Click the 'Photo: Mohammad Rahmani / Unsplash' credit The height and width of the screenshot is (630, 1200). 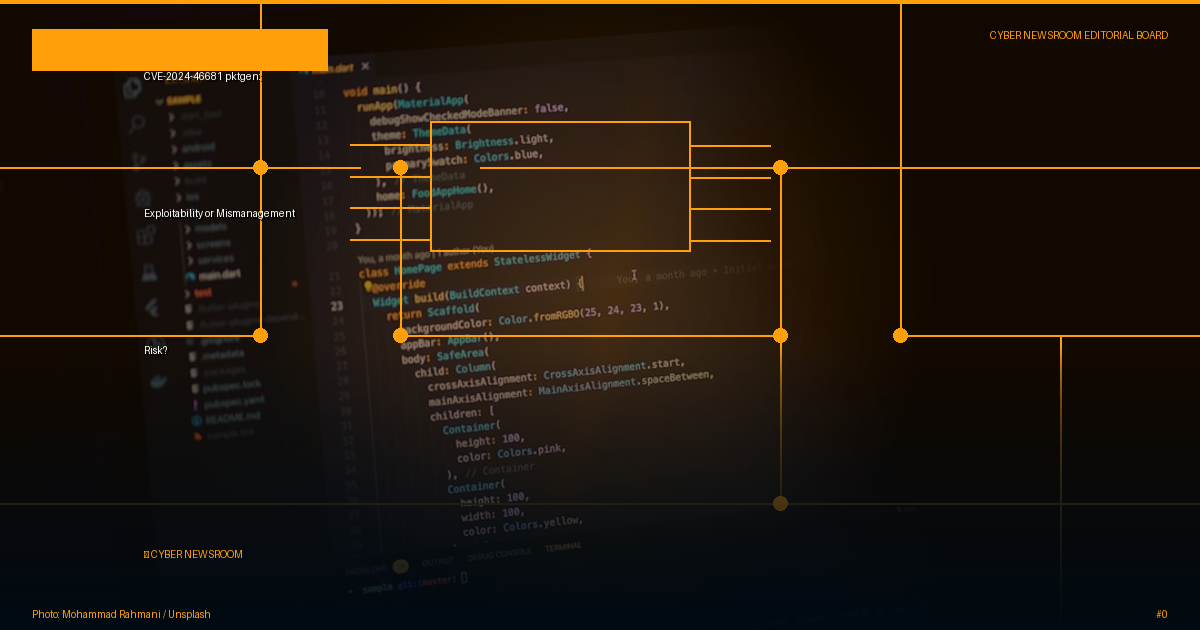[121, 614]
